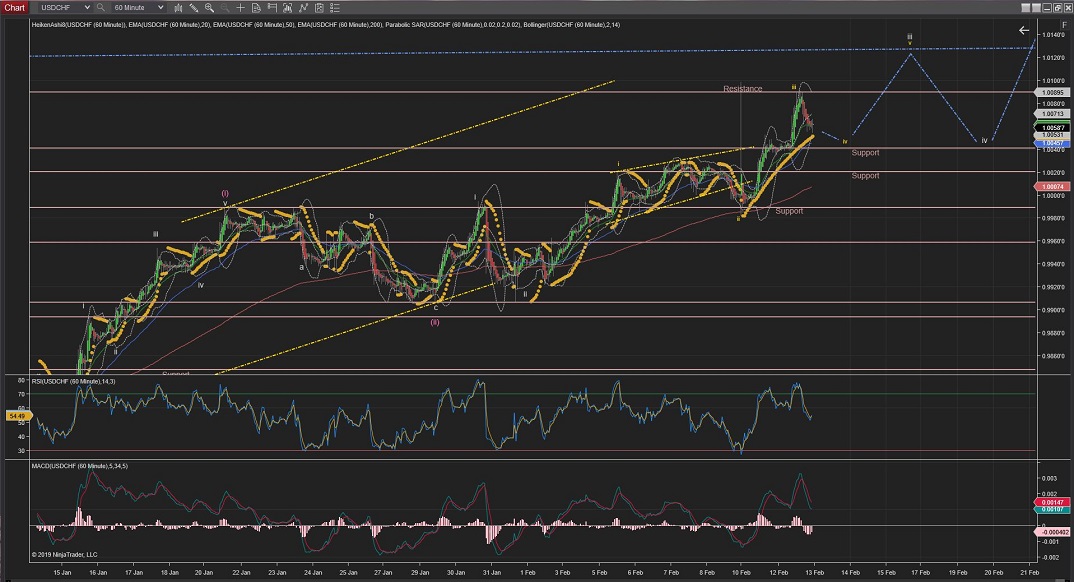Select the indicator label text at chart top
The height and width of the screenshot is (582, 1074).
point(326,25)
